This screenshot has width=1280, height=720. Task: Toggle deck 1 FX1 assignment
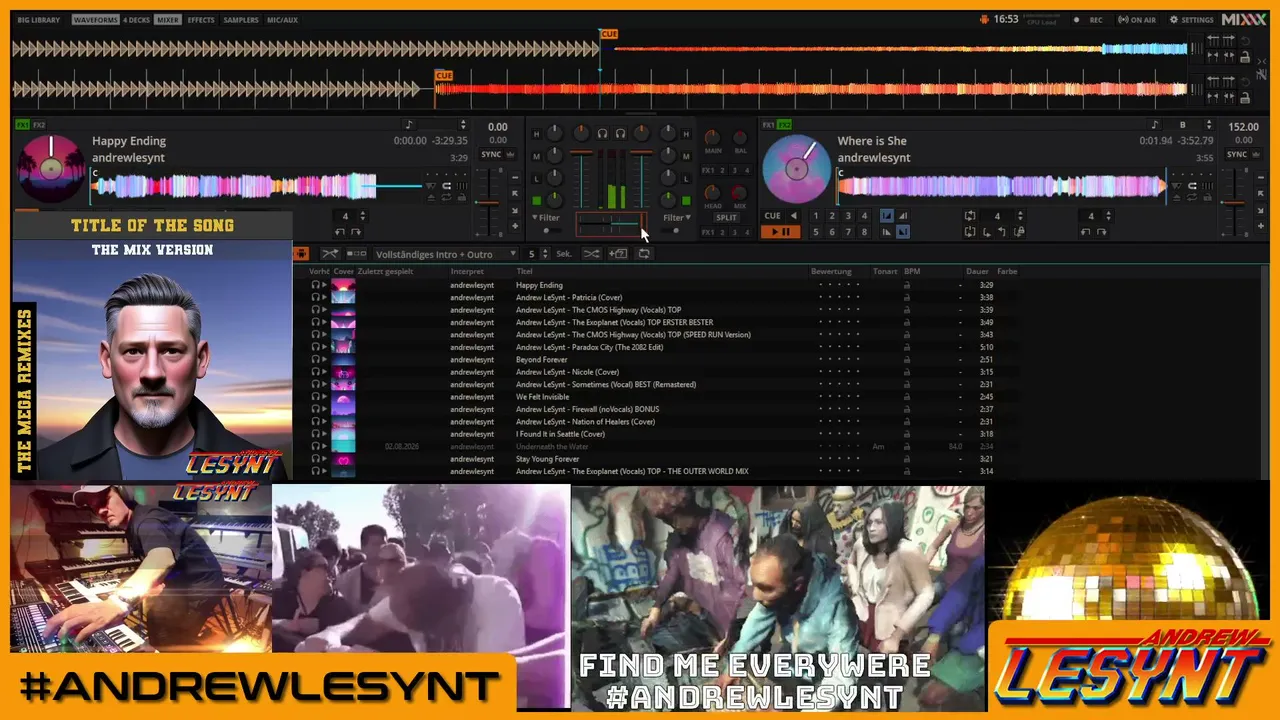pos(22,125)
